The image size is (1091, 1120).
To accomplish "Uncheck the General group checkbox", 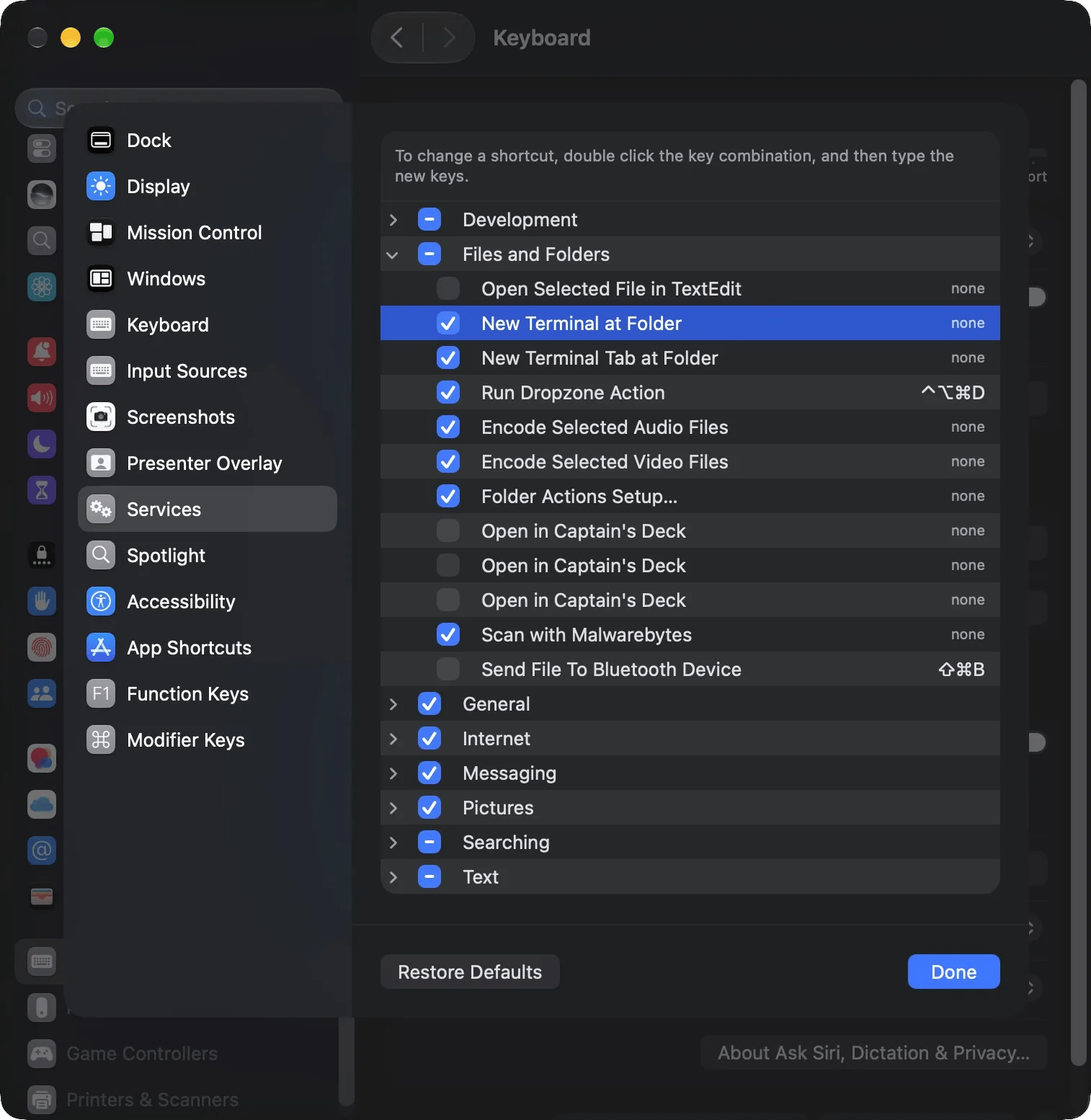I will [429, 703].
